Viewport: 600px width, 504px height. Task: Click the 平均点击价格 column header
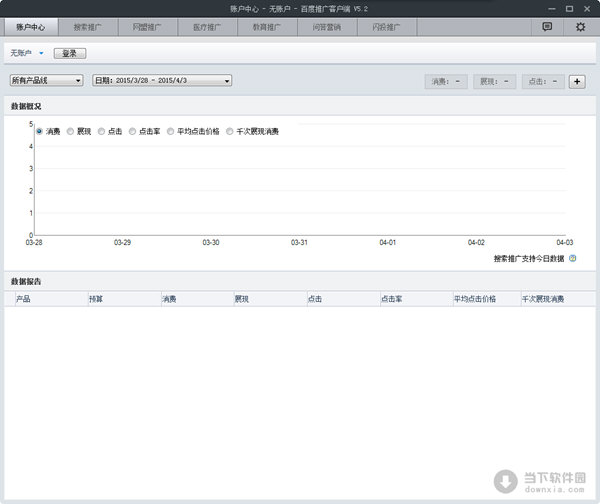coord(487,299)
